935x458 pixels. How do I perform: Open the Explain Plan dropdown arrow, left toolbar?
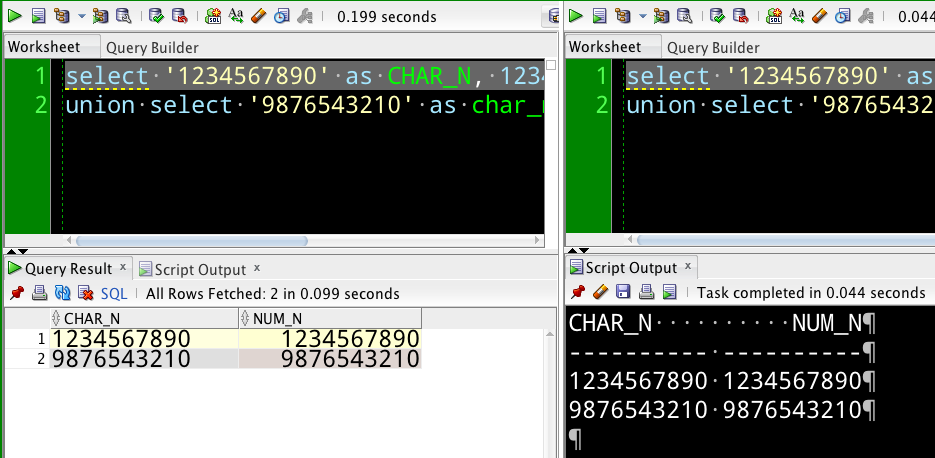82,16
